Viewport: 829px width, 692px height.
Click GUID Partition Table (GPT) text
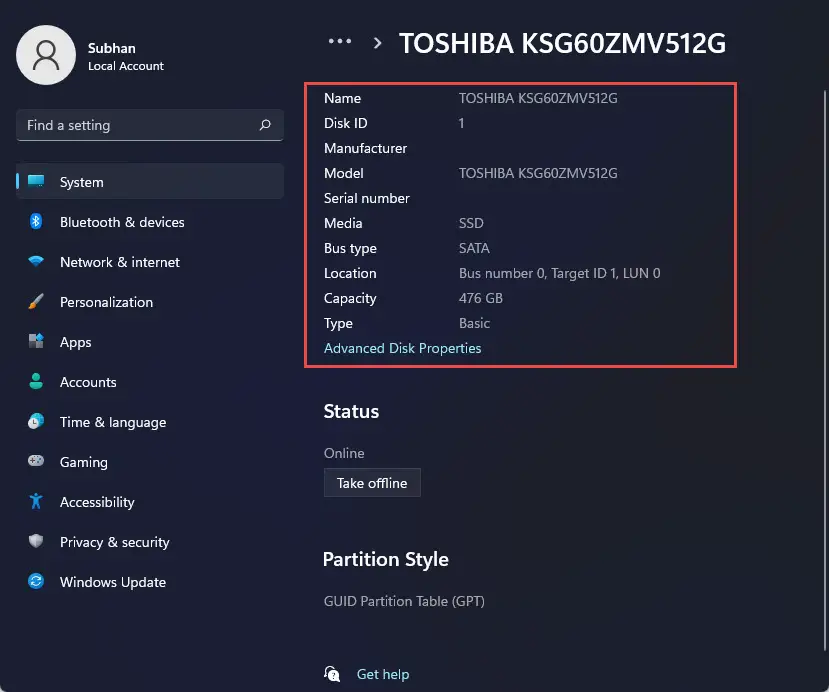point(404,601)
